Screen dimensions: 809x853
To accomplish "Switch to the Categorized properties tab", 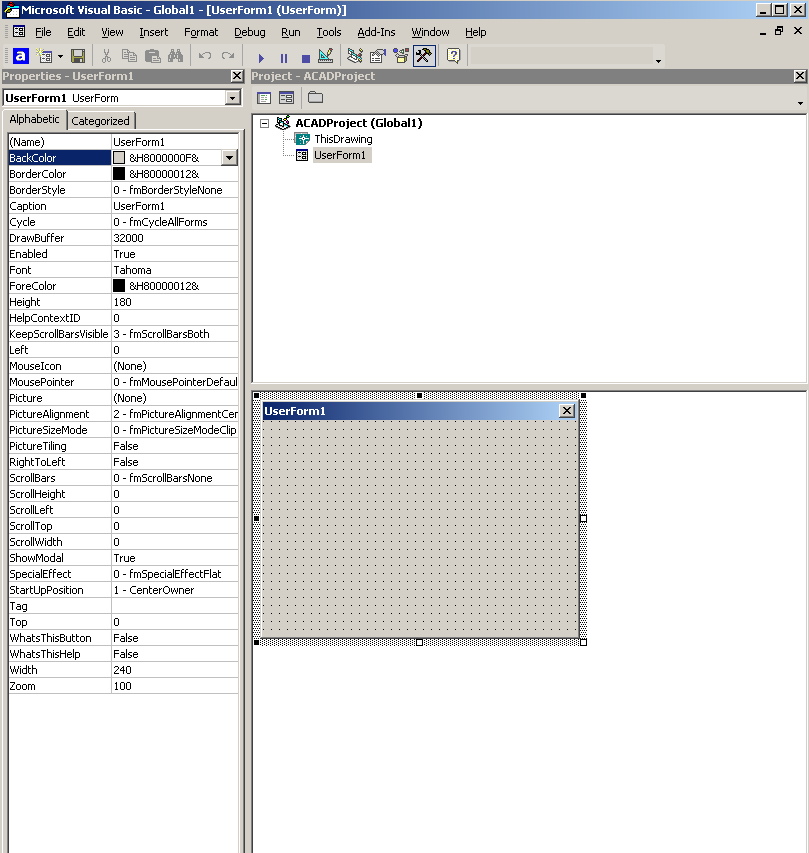I will pyautogui.click(x=101, y=121).
